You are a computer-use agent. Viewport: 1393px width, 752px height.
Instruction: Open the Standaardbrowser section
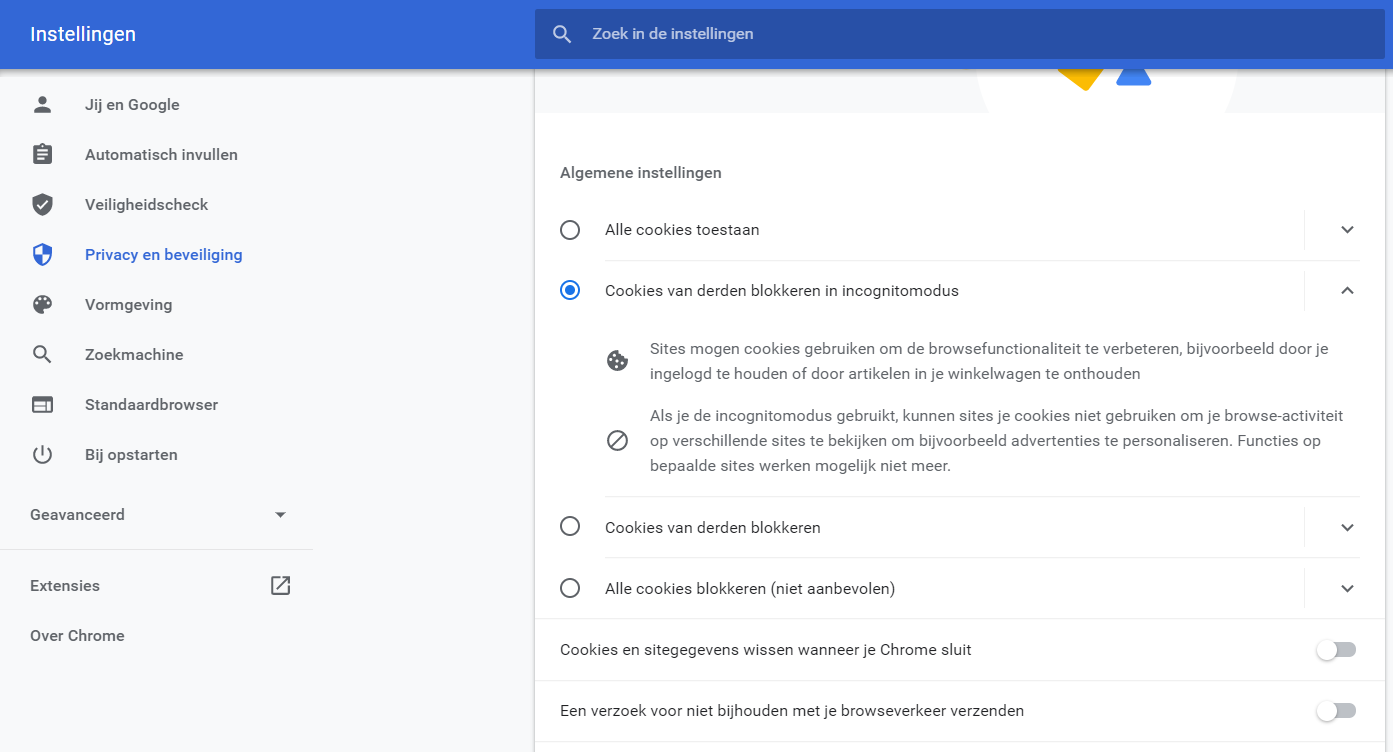point(151,404)
